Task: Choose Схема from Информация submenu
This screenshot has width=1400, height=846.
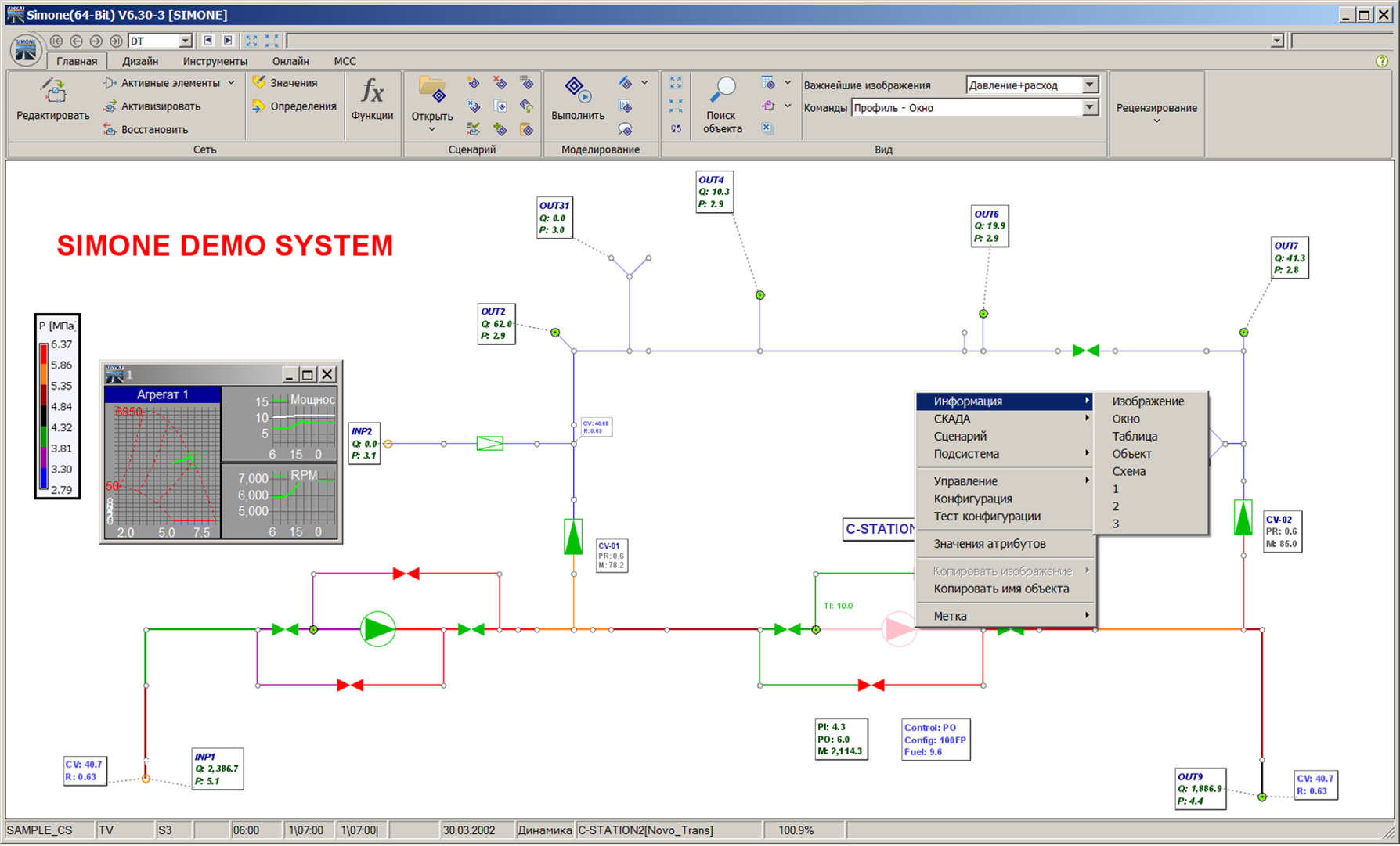Action: point(1151,471)
